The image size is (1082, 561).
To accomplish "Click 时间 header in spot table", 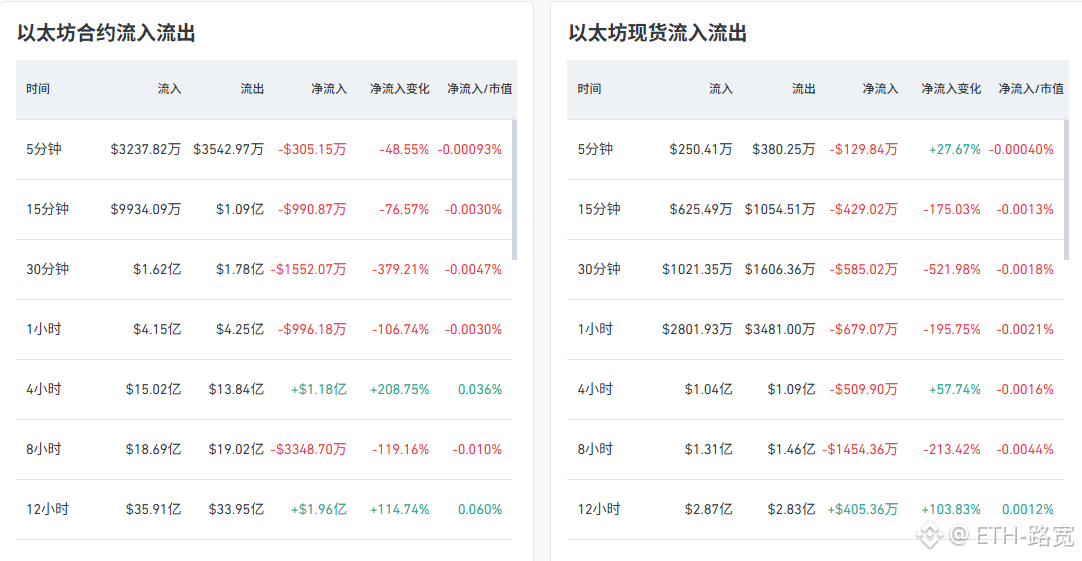I will pos(589,89).
